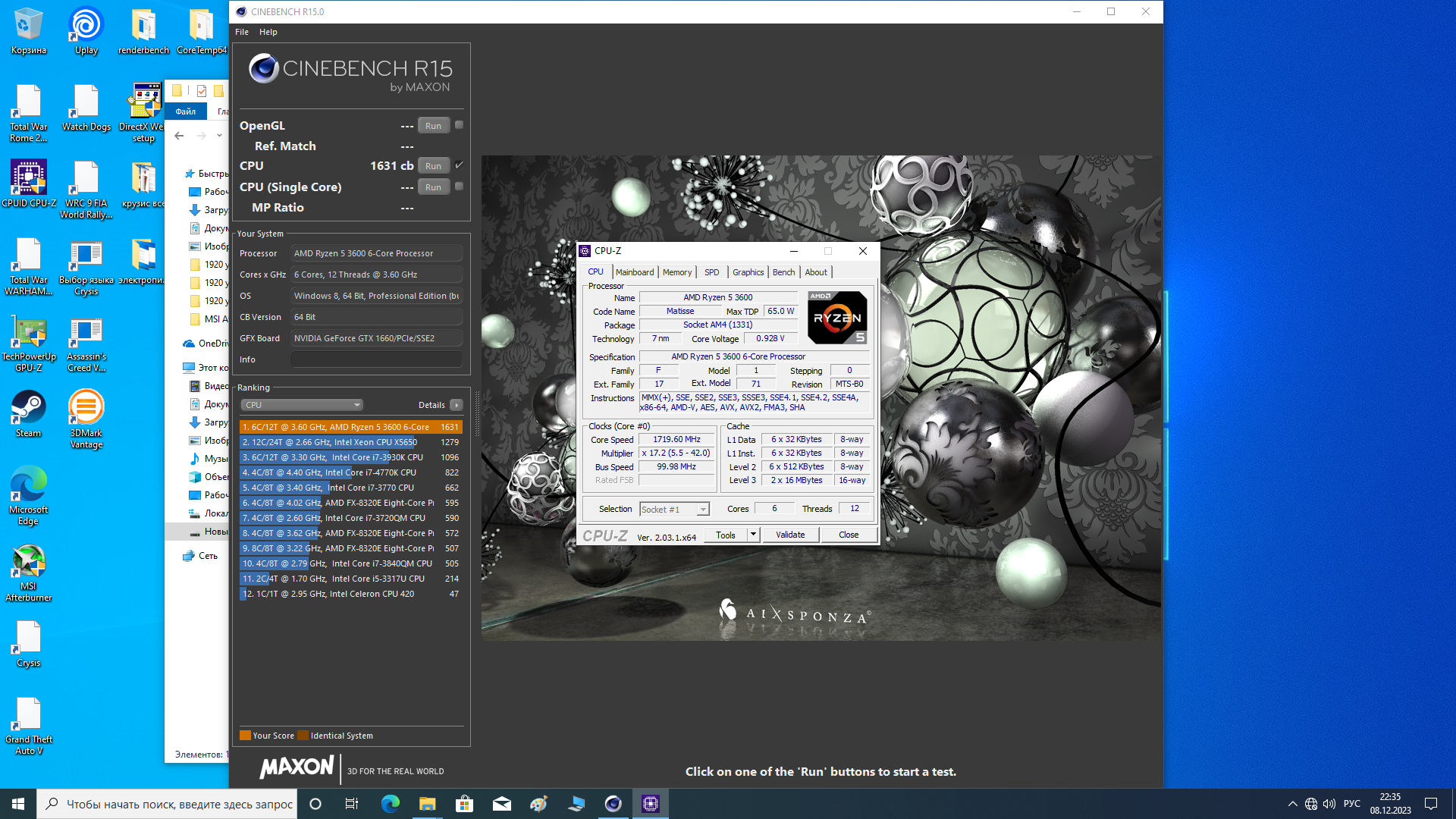Toggle the OpenGL test checkbox

[x=459, y=125]
